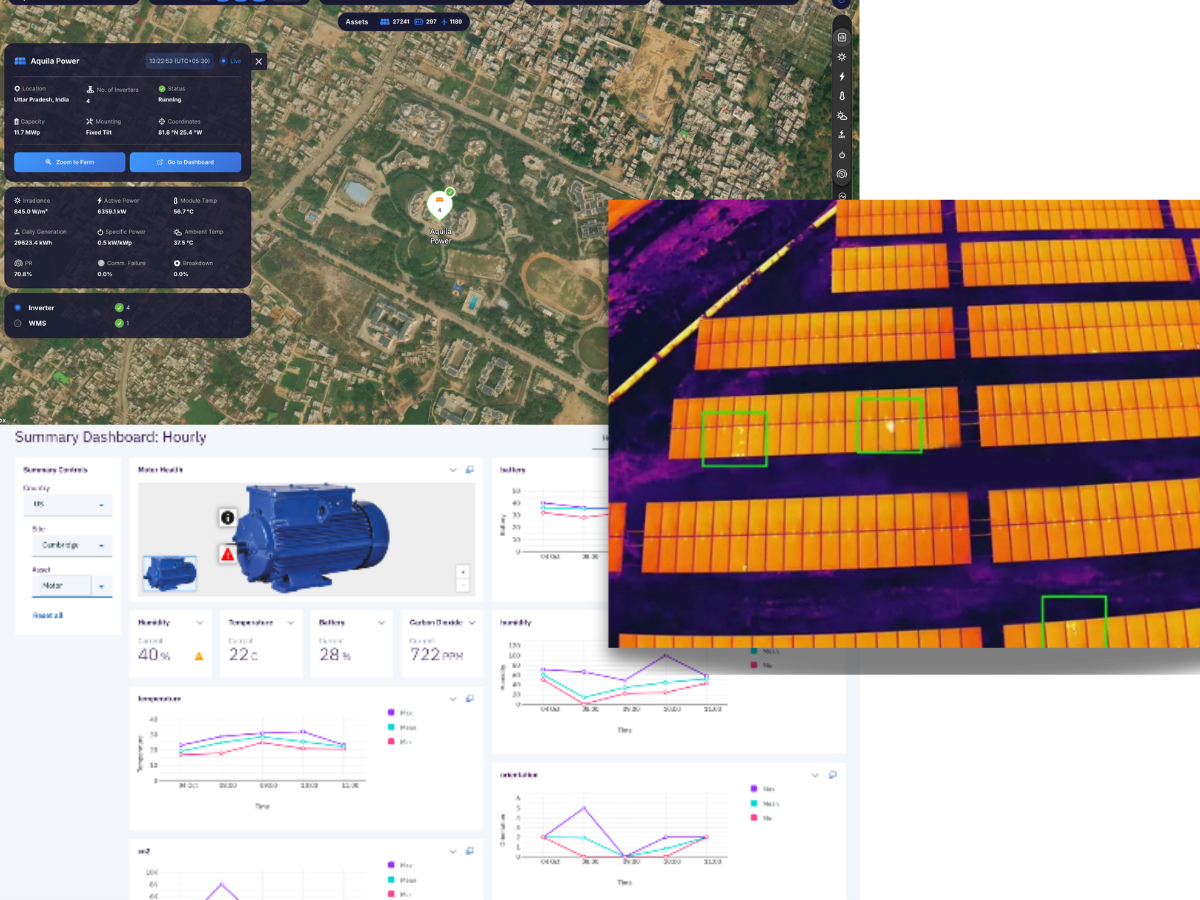Click the pop-out icon on Motor Health panel
Viewport: 1200px width, 900px height.
(x=470, y=469)
